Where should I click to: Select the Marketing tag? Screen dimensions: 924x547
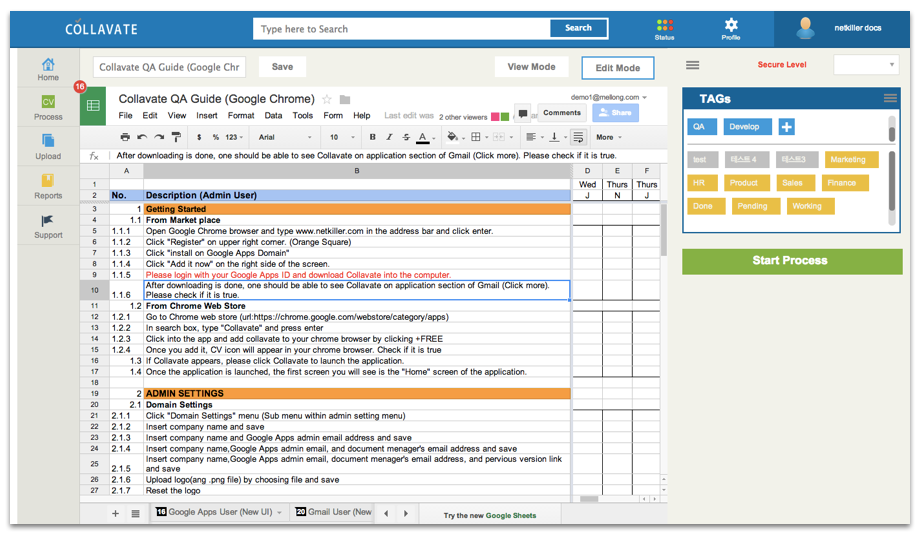852,160
